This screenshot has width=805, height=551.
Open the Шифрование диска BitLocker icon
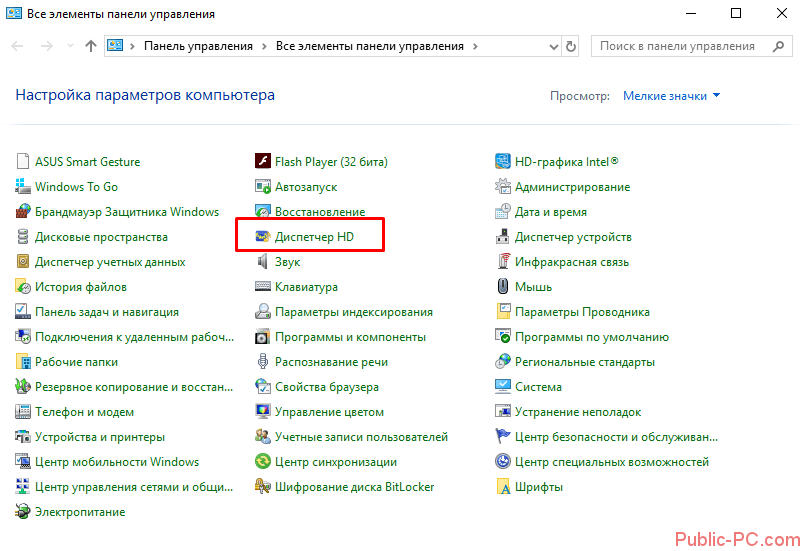click(x=263, y=487)
